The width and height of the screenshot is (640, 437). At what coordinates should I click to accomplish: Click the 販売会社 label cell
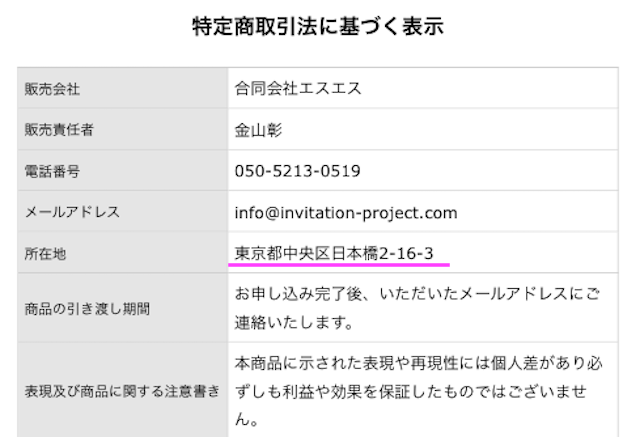click(x=122, y=88)
